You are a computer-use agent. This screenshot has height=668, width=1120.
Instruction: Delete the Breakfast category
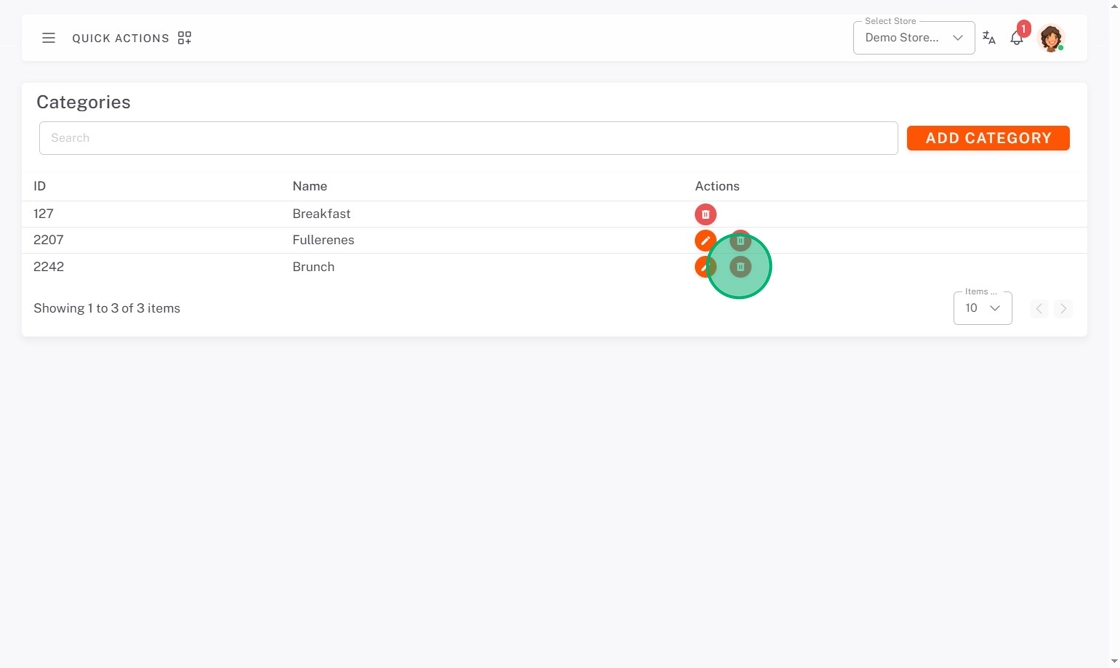pyautogui.click(x=705, y=214)
